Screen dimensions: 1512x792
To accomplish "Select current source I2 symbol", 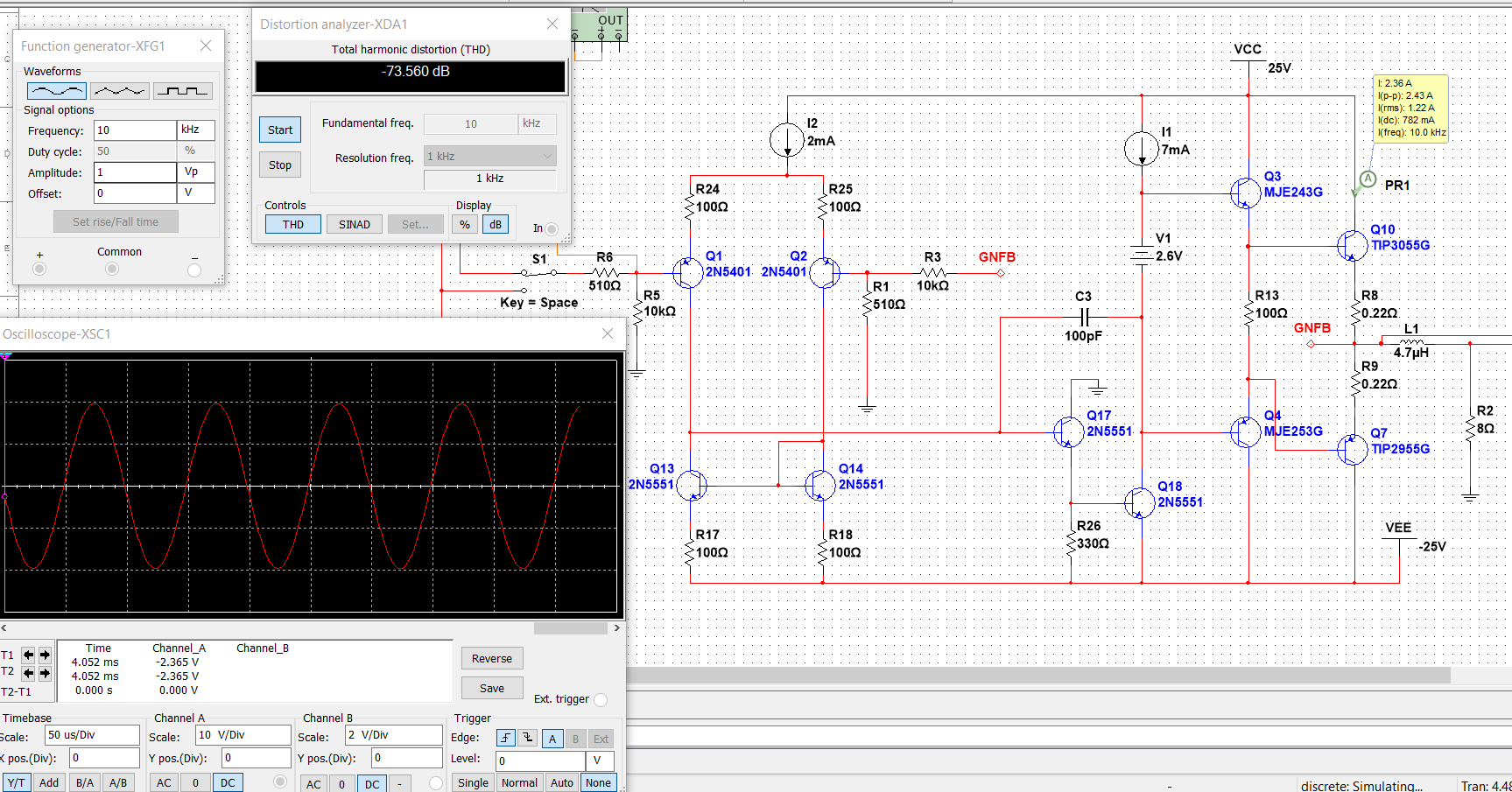I will click(x=786, y=140).
